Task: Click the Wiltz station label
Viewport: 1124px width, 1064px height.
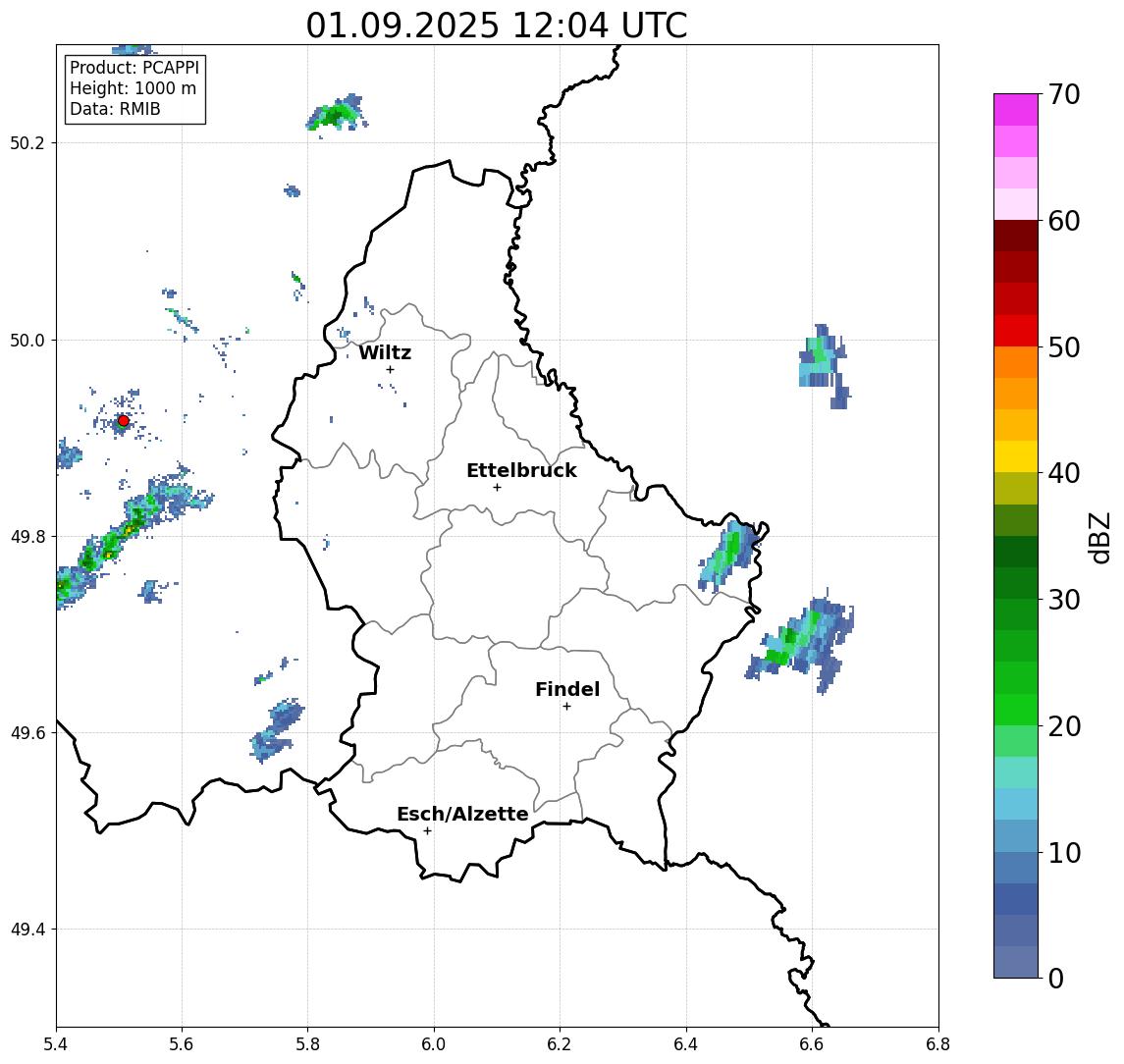Action: click(x=385, y=352)
